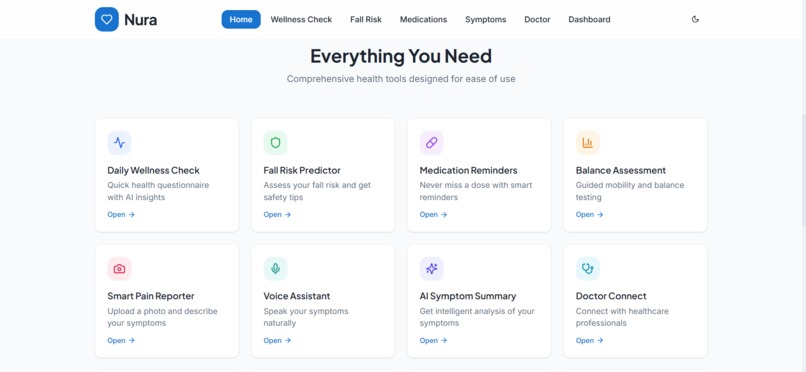Select the Home nav tab
Image resolution: width=806 pixels, height=372 pixels.
[x=241, y=20]
